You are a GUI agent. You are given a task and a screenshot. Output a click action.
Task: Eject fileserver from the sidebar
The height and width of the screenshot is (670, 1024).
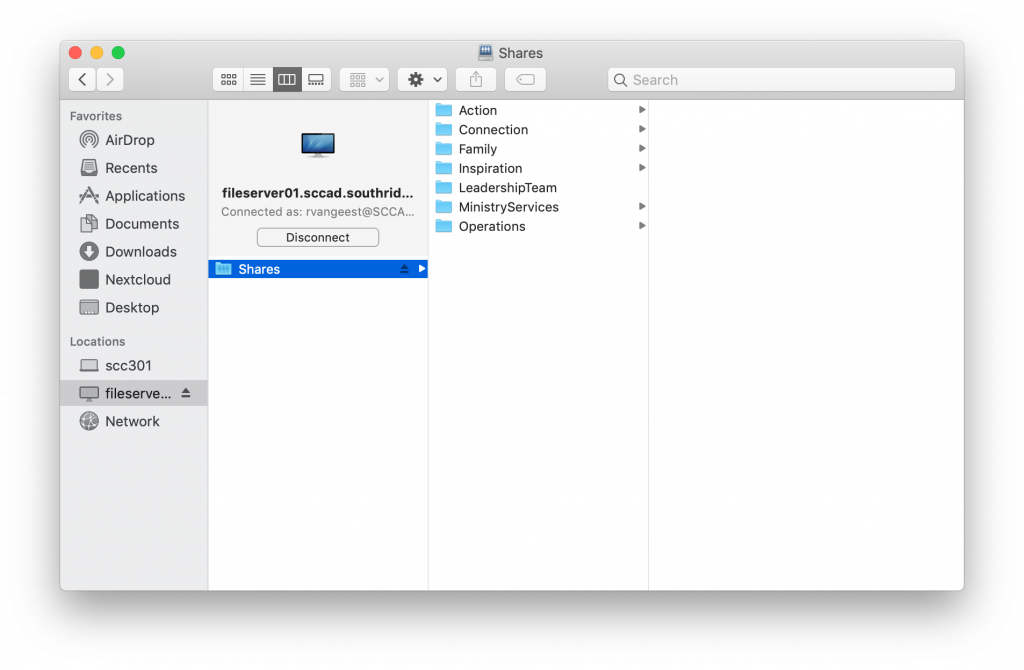tap(186, 394)
